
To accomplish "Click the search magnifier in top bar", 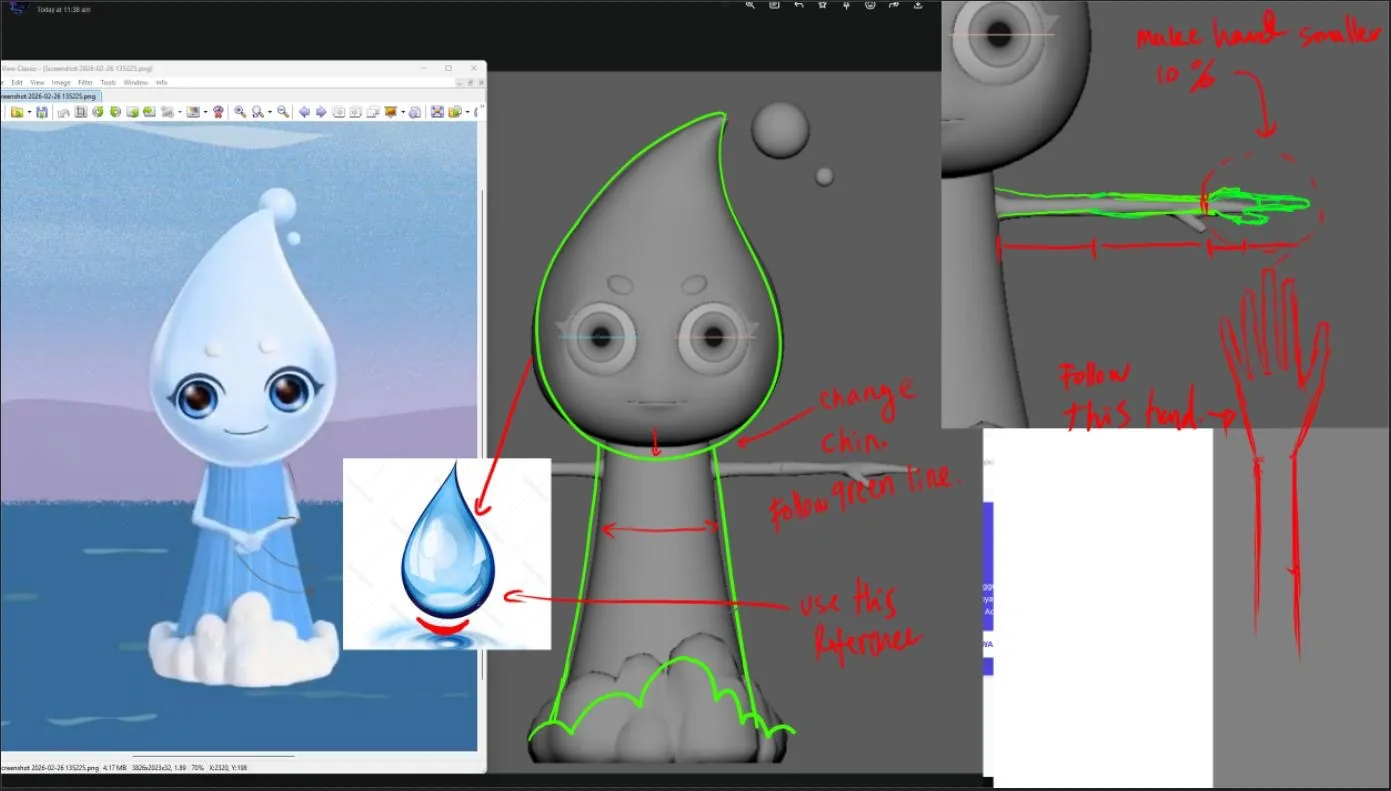I will point(750,5).
